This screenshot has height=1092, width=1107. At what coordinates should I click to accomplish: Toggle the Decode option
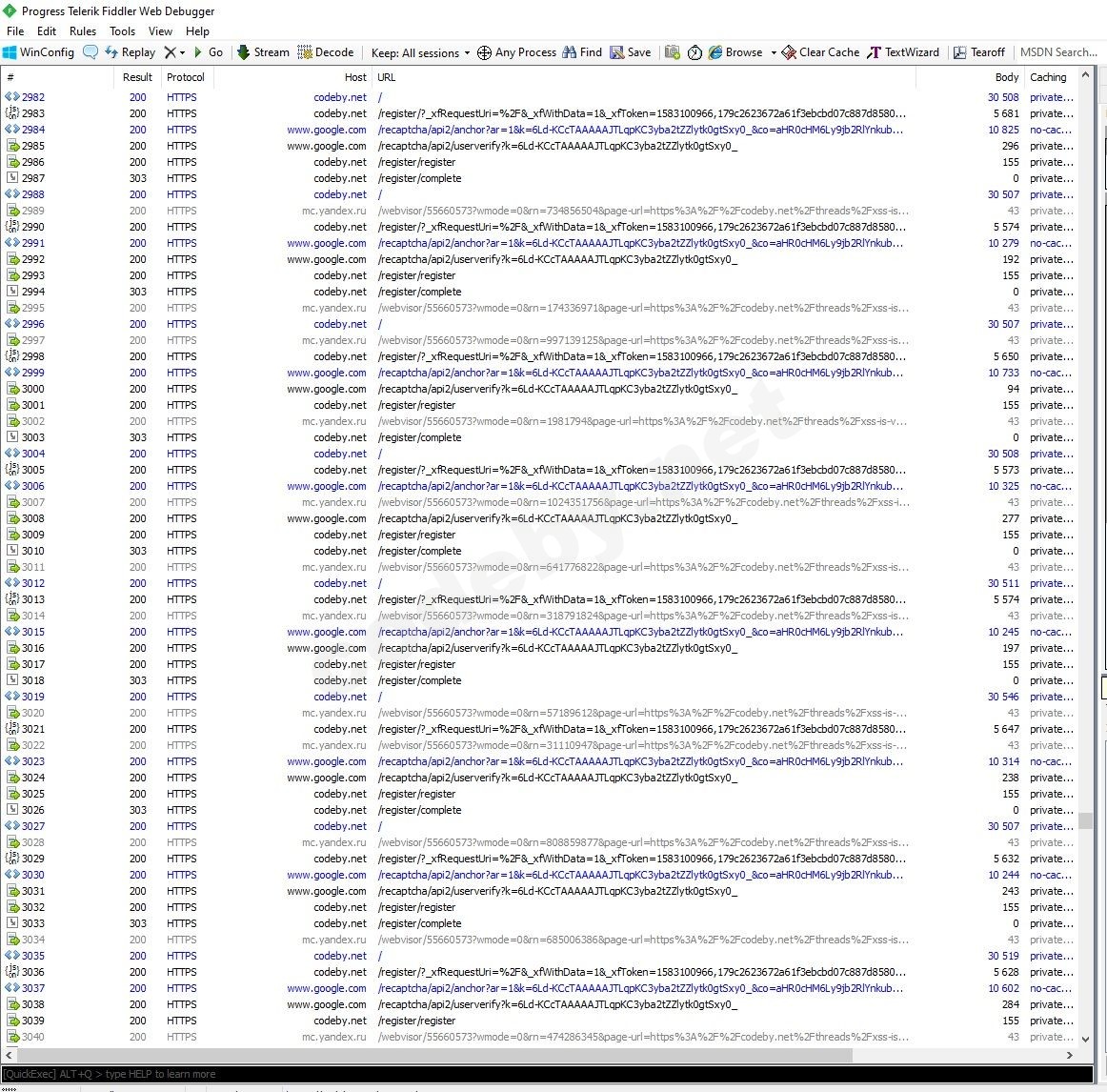326,52
